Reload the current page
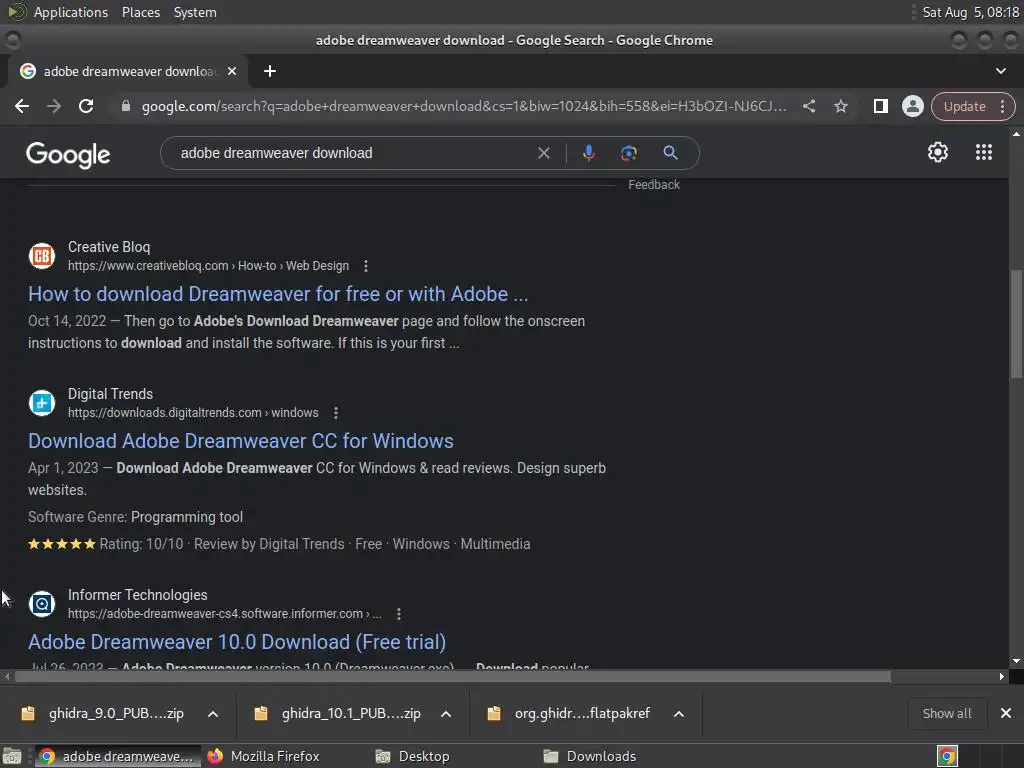This screenshot has height=768, width=1024. pyautogui.click(x=86, y=106)
